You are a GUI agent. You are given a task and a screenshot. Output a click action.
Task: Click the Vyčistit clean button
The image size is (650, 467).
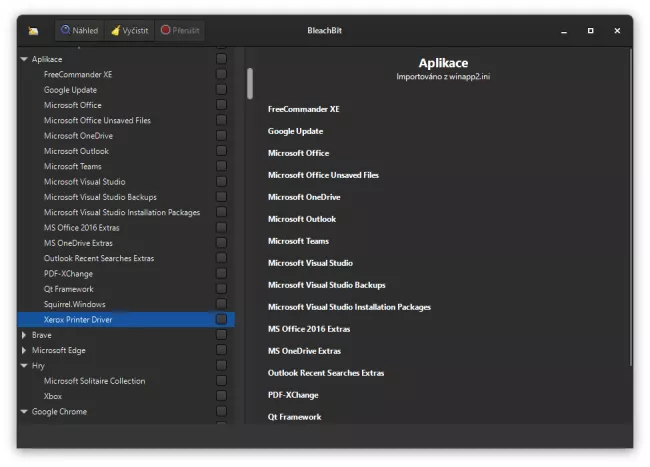point(130,31)
